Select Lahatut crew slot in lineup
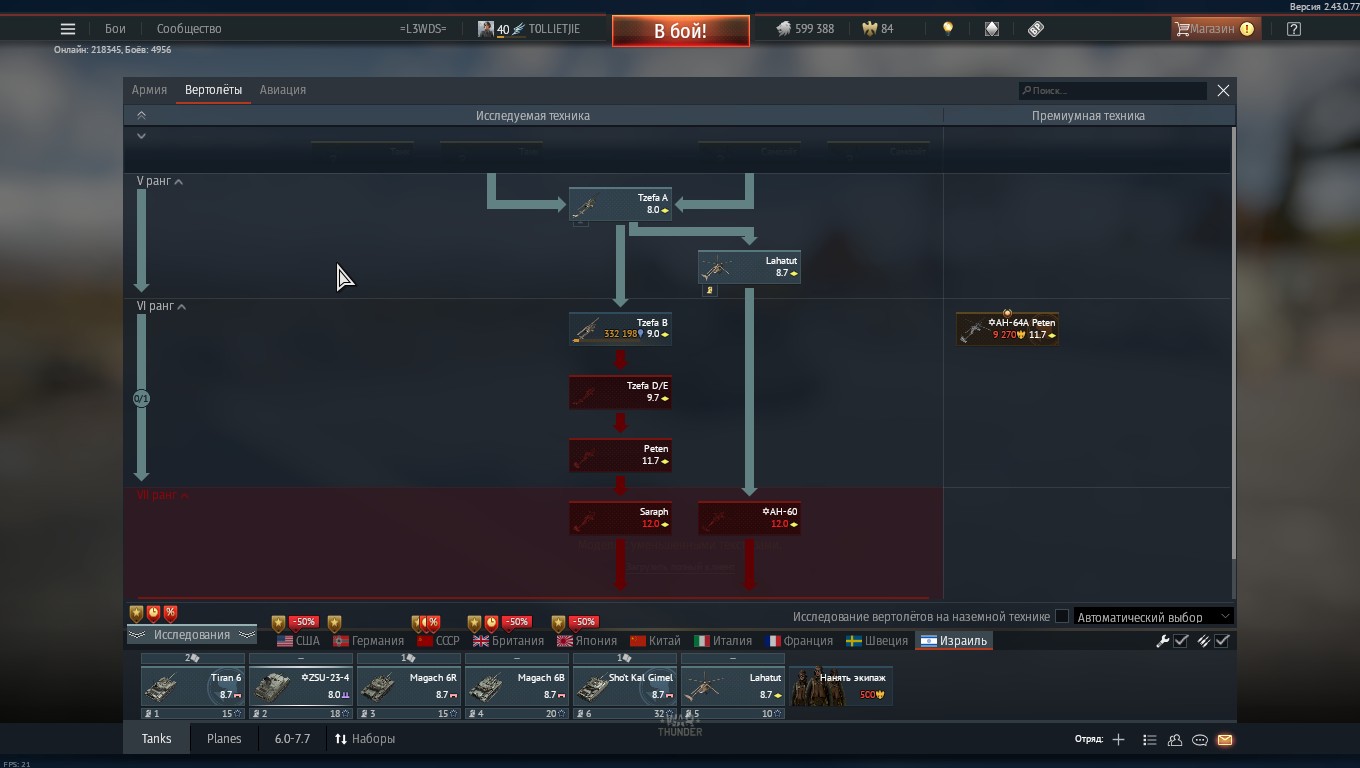This screenshot has width=1360, height=768. [x=733, y=686]
